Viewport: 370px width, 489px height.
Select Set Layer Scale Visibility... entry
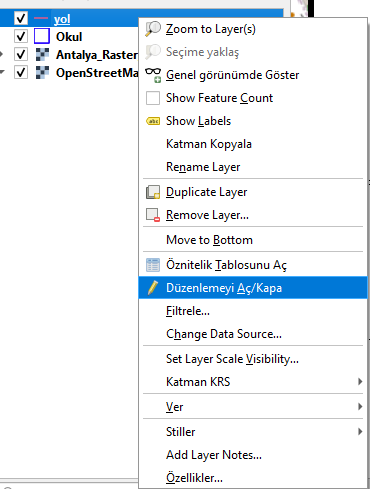(253, 359)
